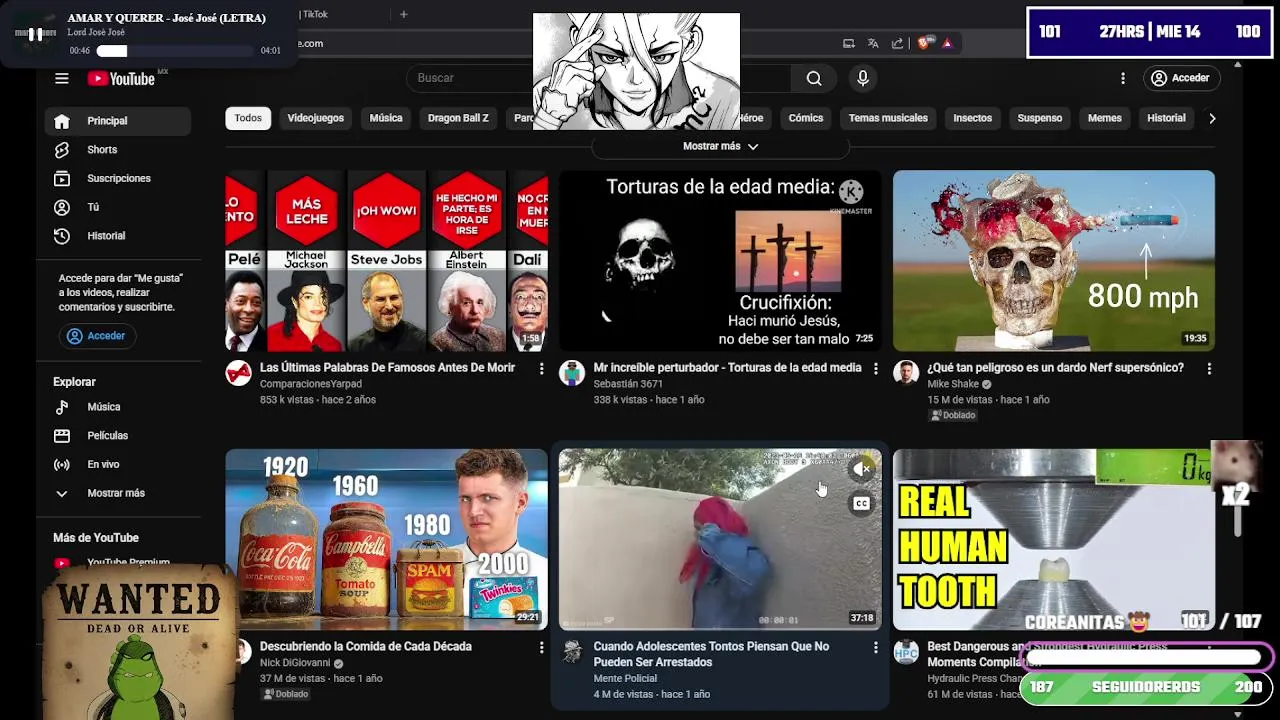
Task: Open the browser install-app icon
Action: (x=849, y=43)
